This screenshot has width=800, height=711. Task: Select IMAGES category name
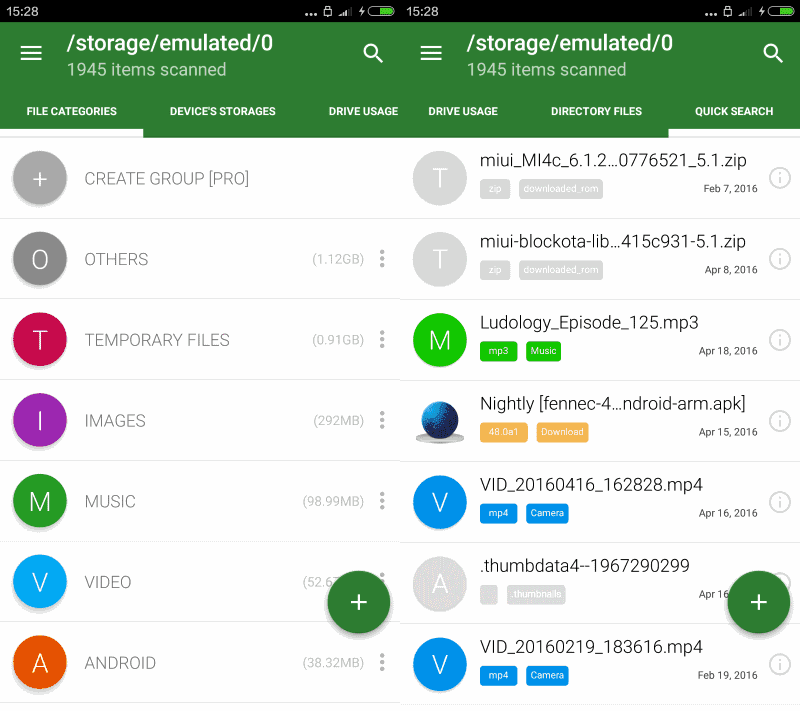click(115, 421)
